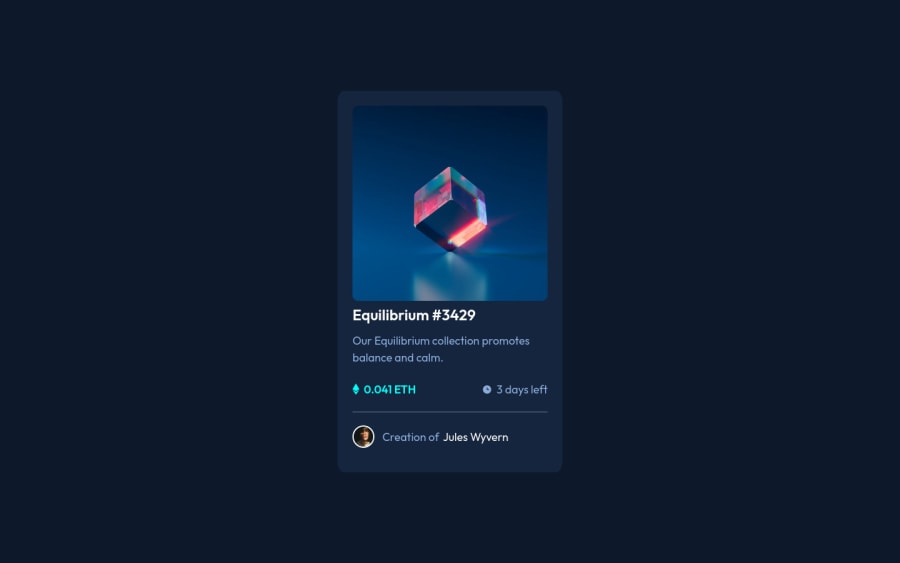
Task: Open the creator's round avatar picture
Action: tap(363, 437)
